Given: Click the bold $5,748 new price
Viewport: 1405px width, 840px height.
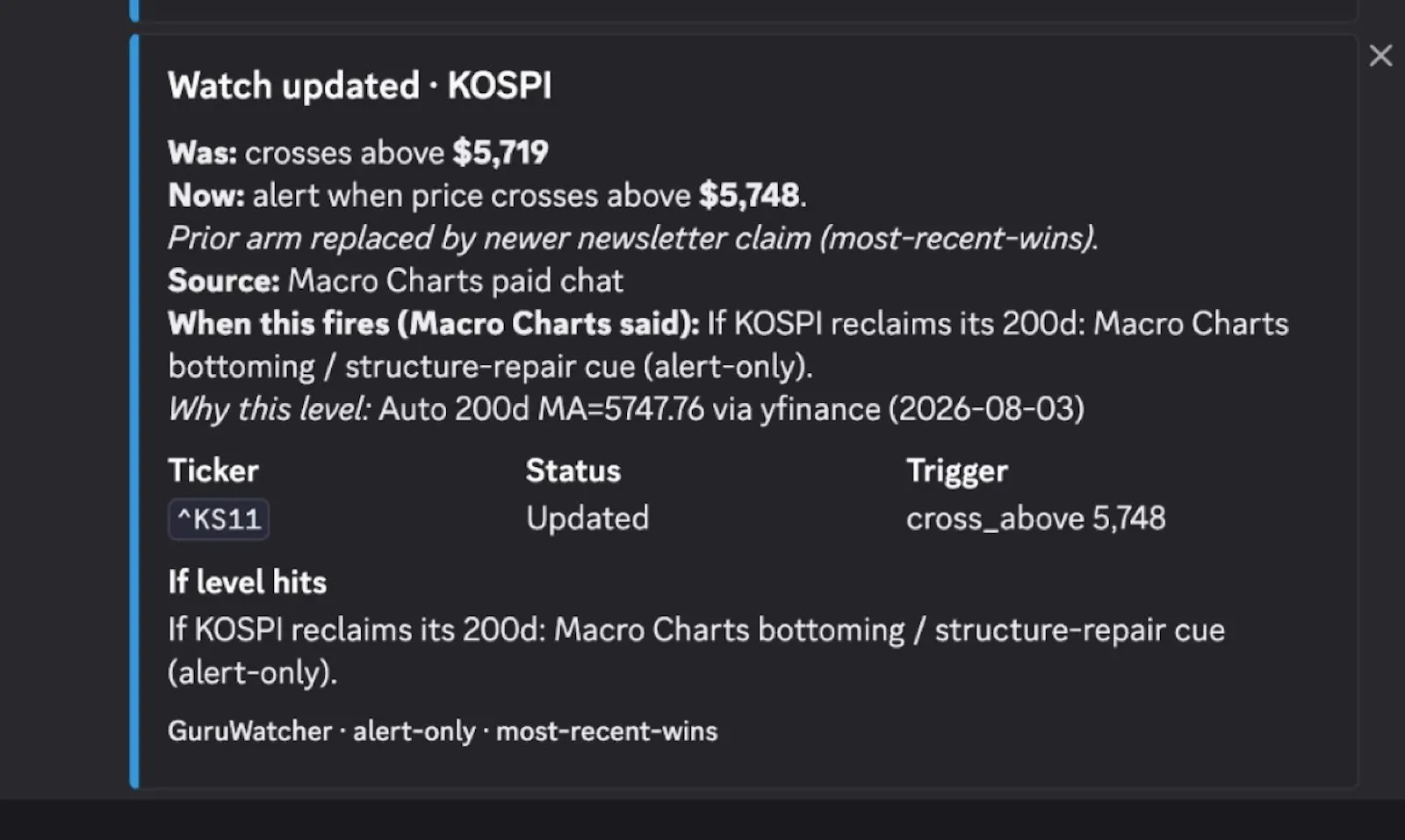Looking at the screenshot, I should pos(749,195).
